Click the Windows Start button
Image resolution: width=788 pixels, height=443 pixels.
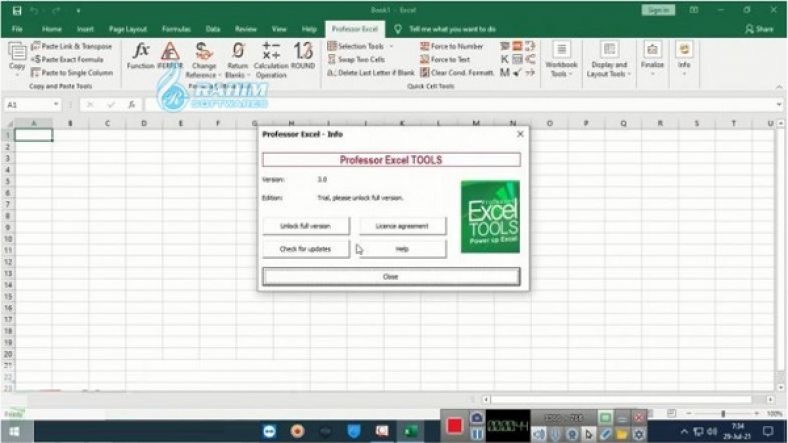coord(15,431)
